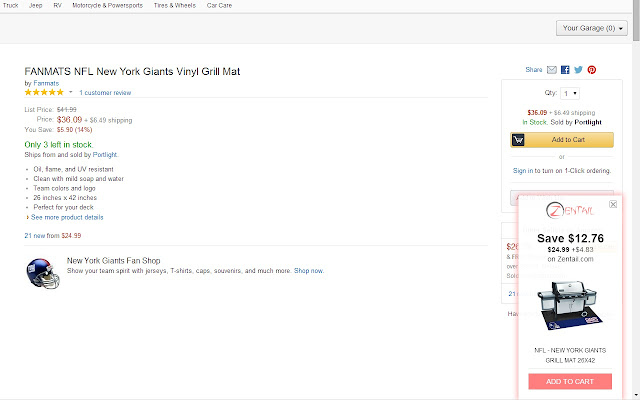Open the Car Care menu
640x400 pixels.
tap(219, 5)
